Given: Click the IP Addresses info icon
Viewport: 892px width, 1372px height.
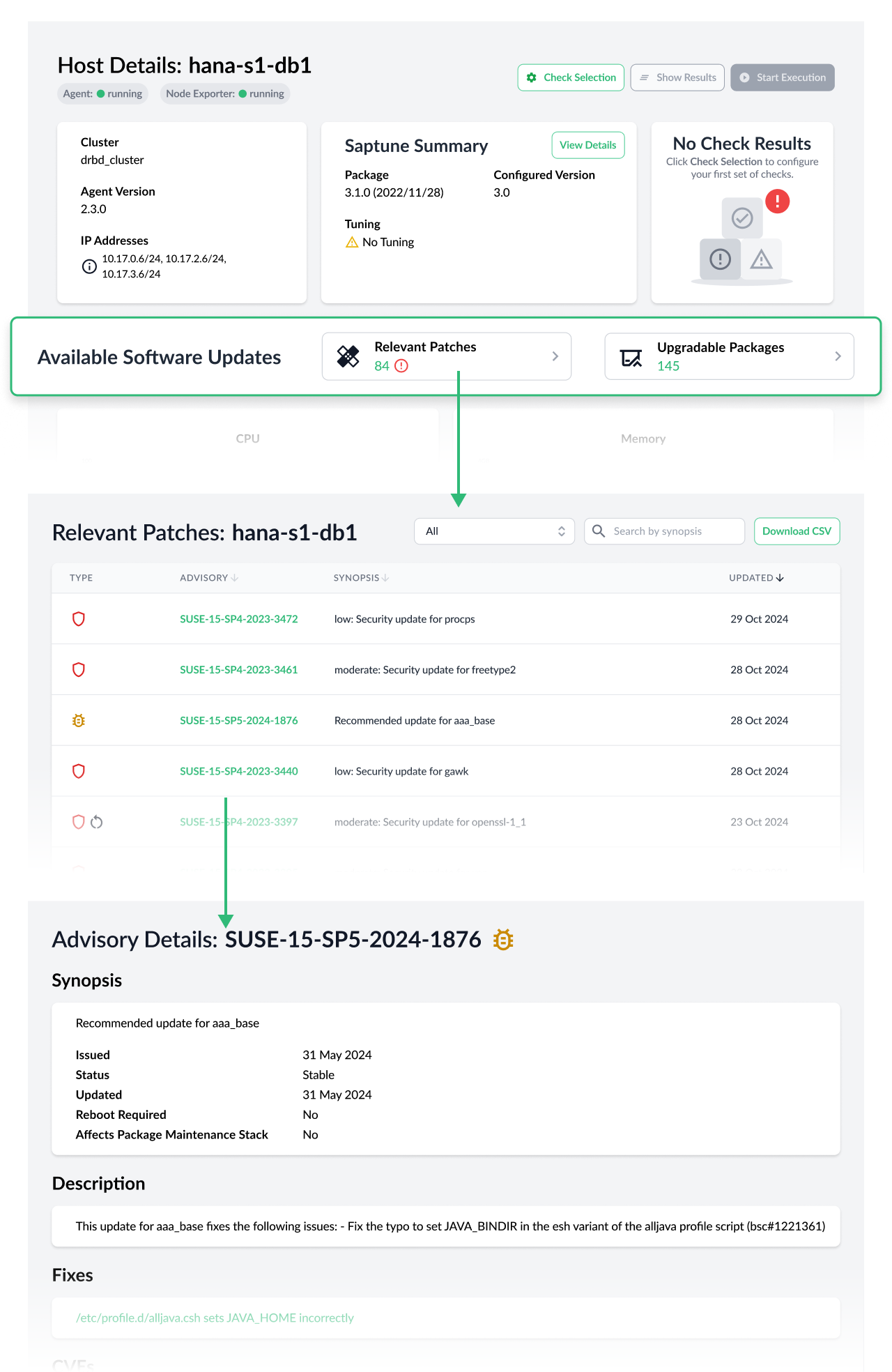Looking at the screenshot, I should click(89, 266).
